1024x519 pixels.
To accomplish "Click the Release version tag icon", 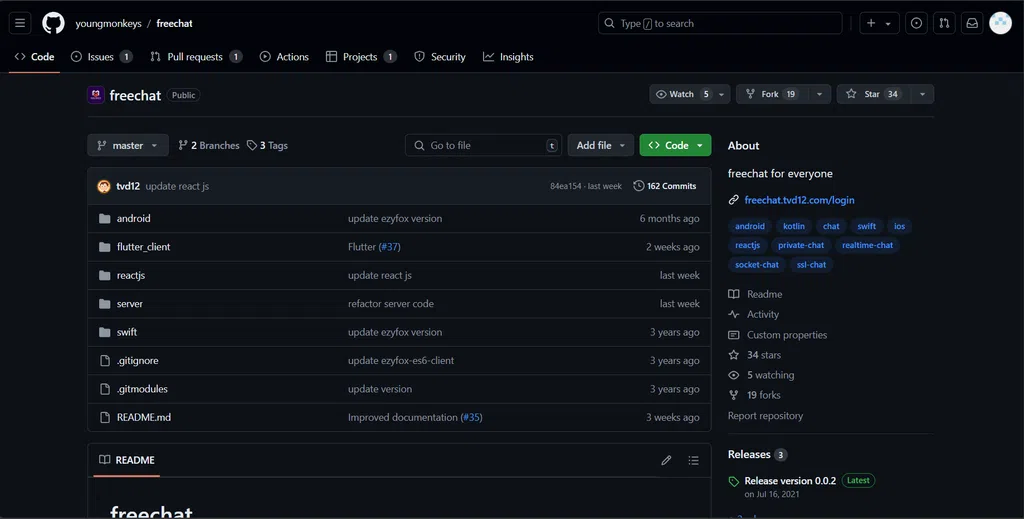I will point(733,482).
